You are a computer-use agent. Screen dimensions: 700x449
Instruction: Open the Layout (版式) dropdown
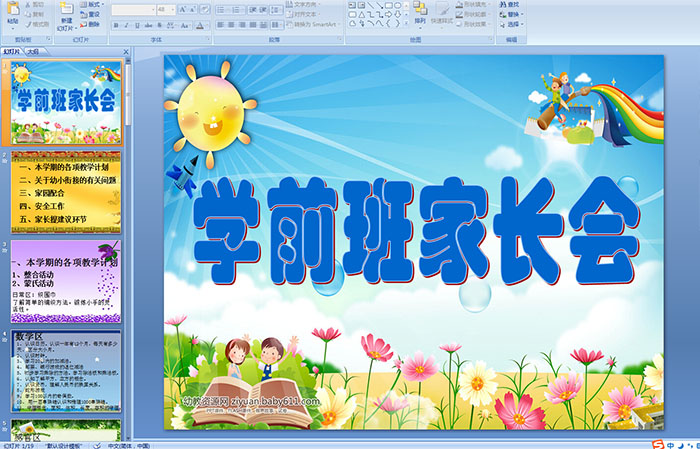tap(92, 4)
